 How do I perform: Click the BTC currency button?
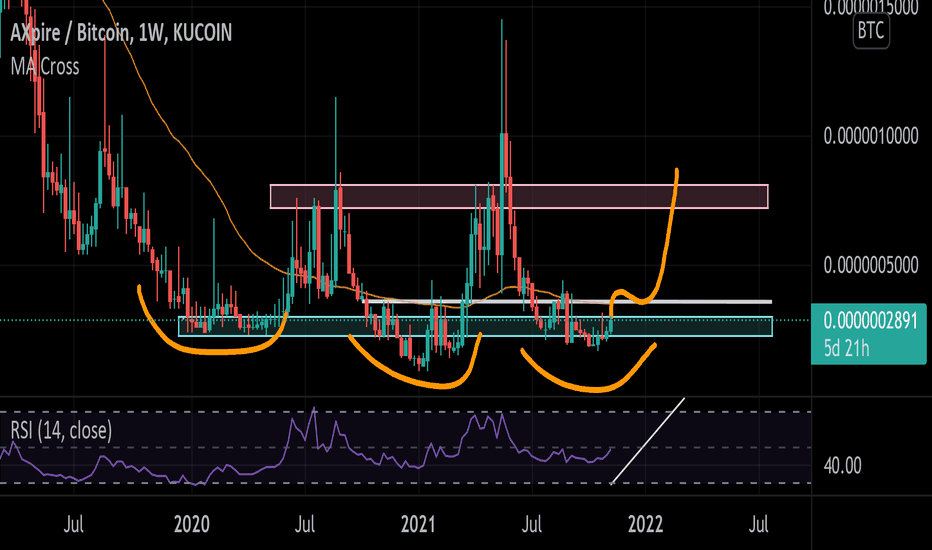pos(871,30)
